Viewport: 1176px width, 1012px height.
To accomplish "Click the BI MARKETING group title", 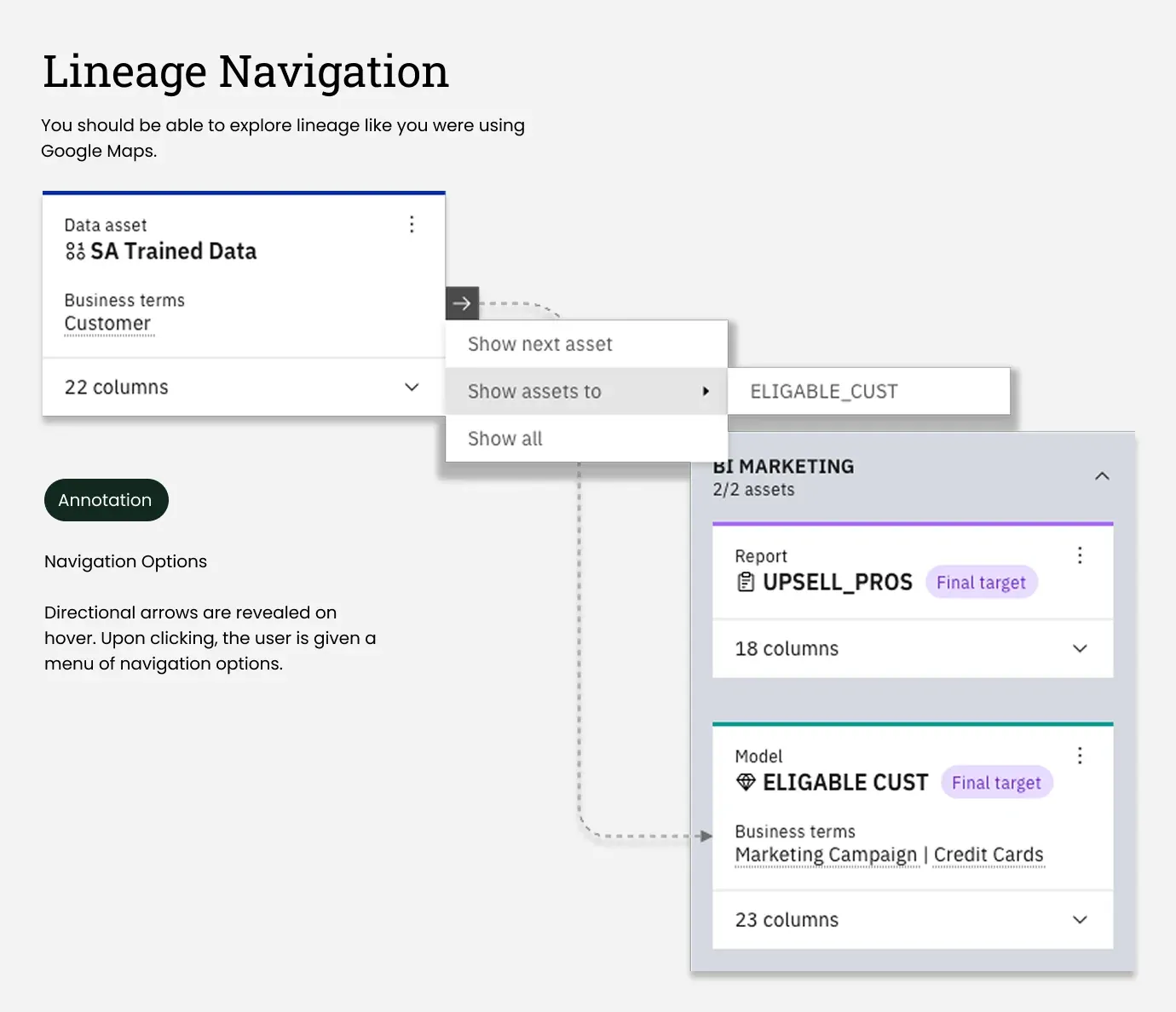I will click(x=783, y=467).
